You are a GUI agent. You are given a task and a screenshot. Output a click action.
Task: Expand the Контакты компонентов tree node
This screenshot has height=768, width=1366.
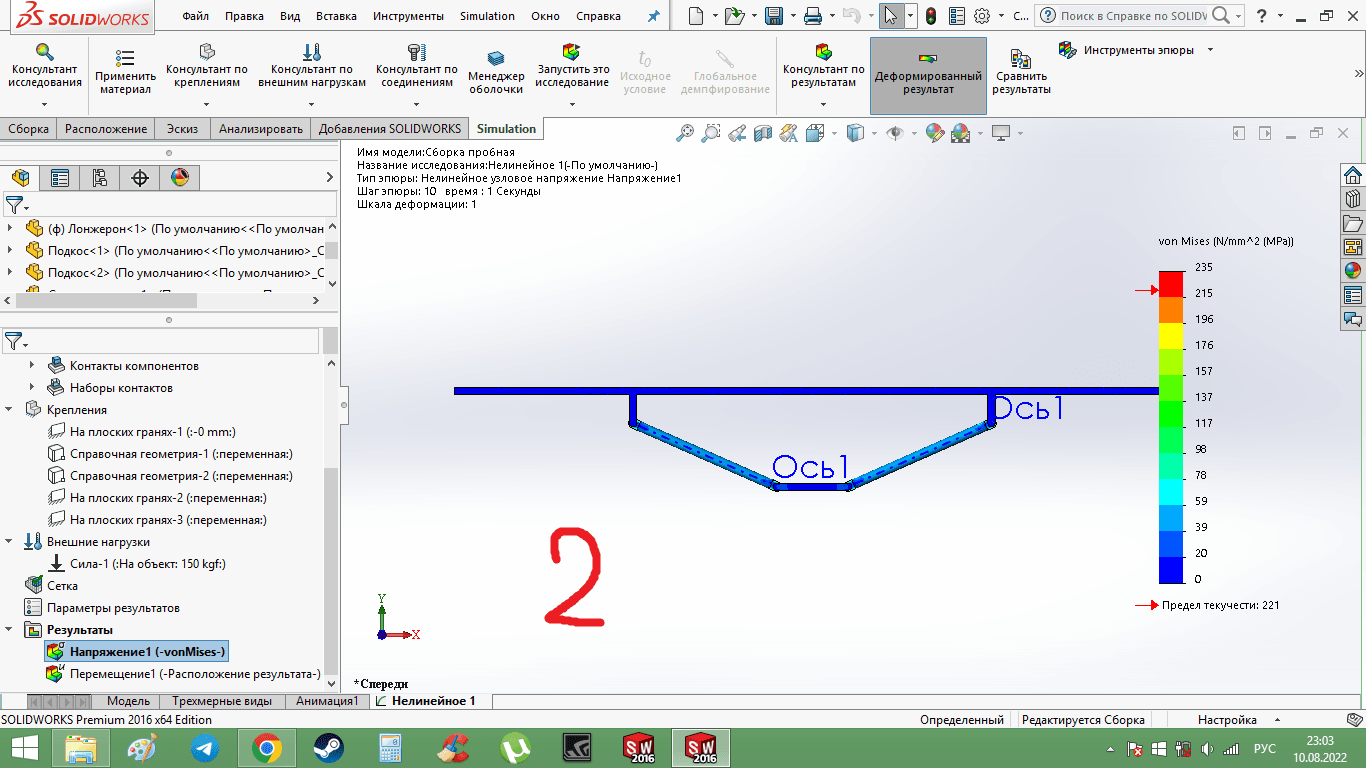tap(32, 366)
